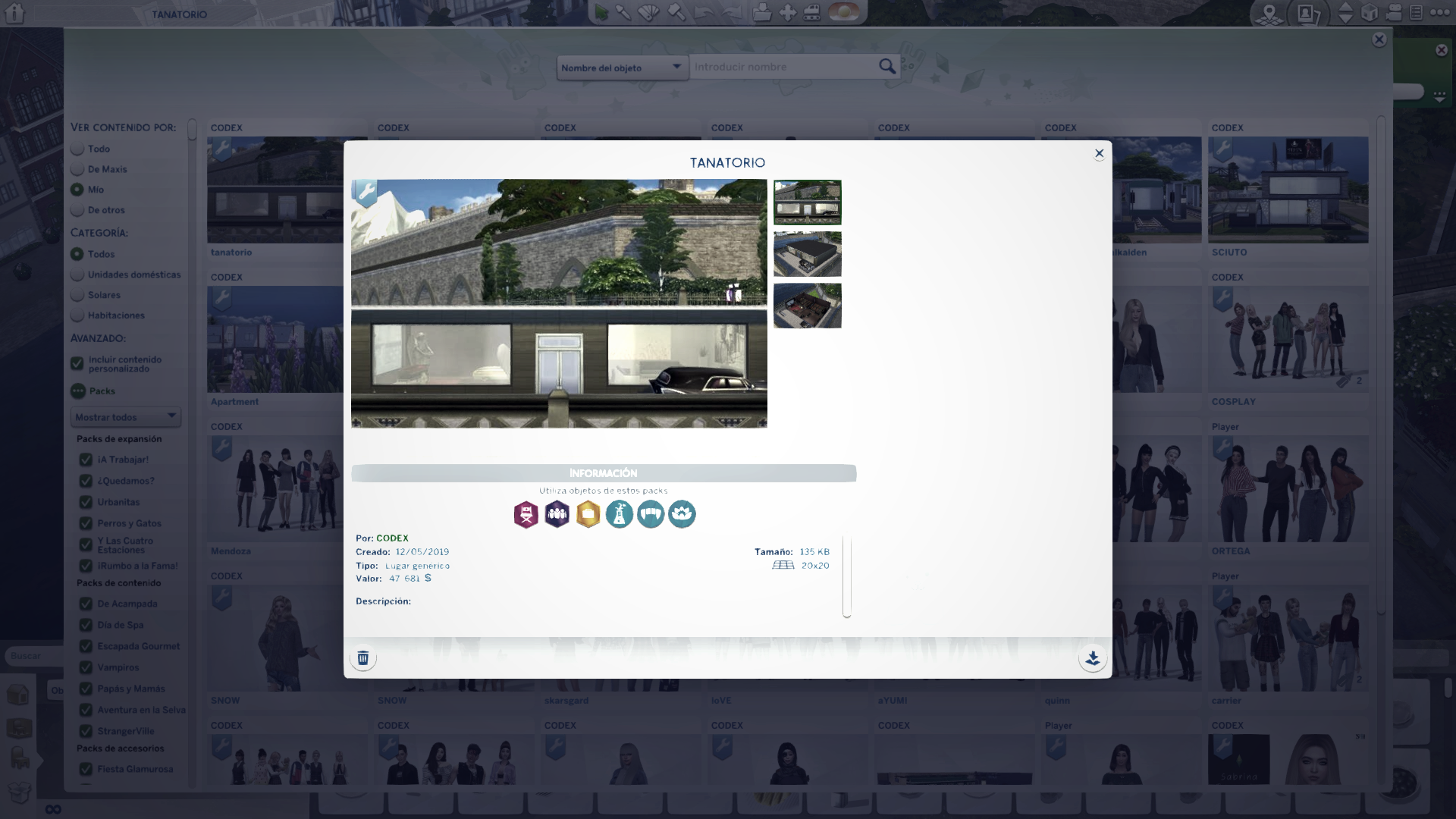This screenshot has height=819, width=1456.
Task: Delete TANATORIO with the trash icon
Action: 363,658
